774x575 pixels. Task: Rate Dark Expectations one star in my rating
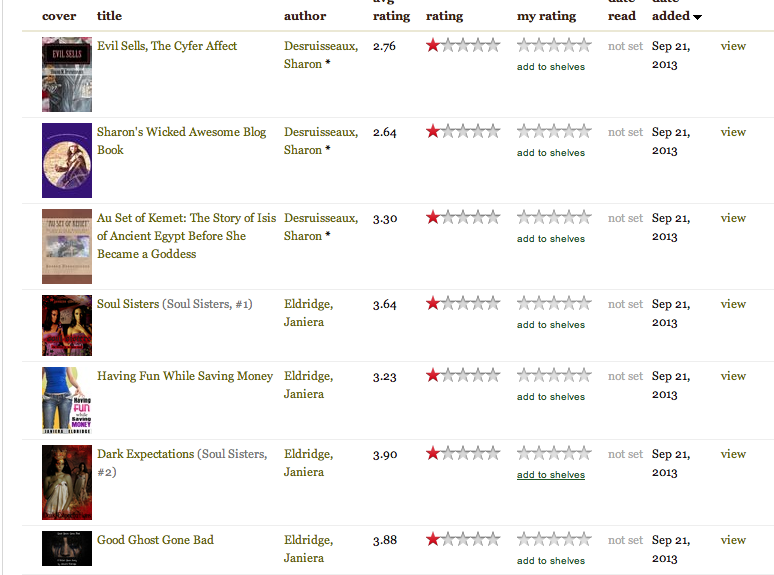click(524, 453)
